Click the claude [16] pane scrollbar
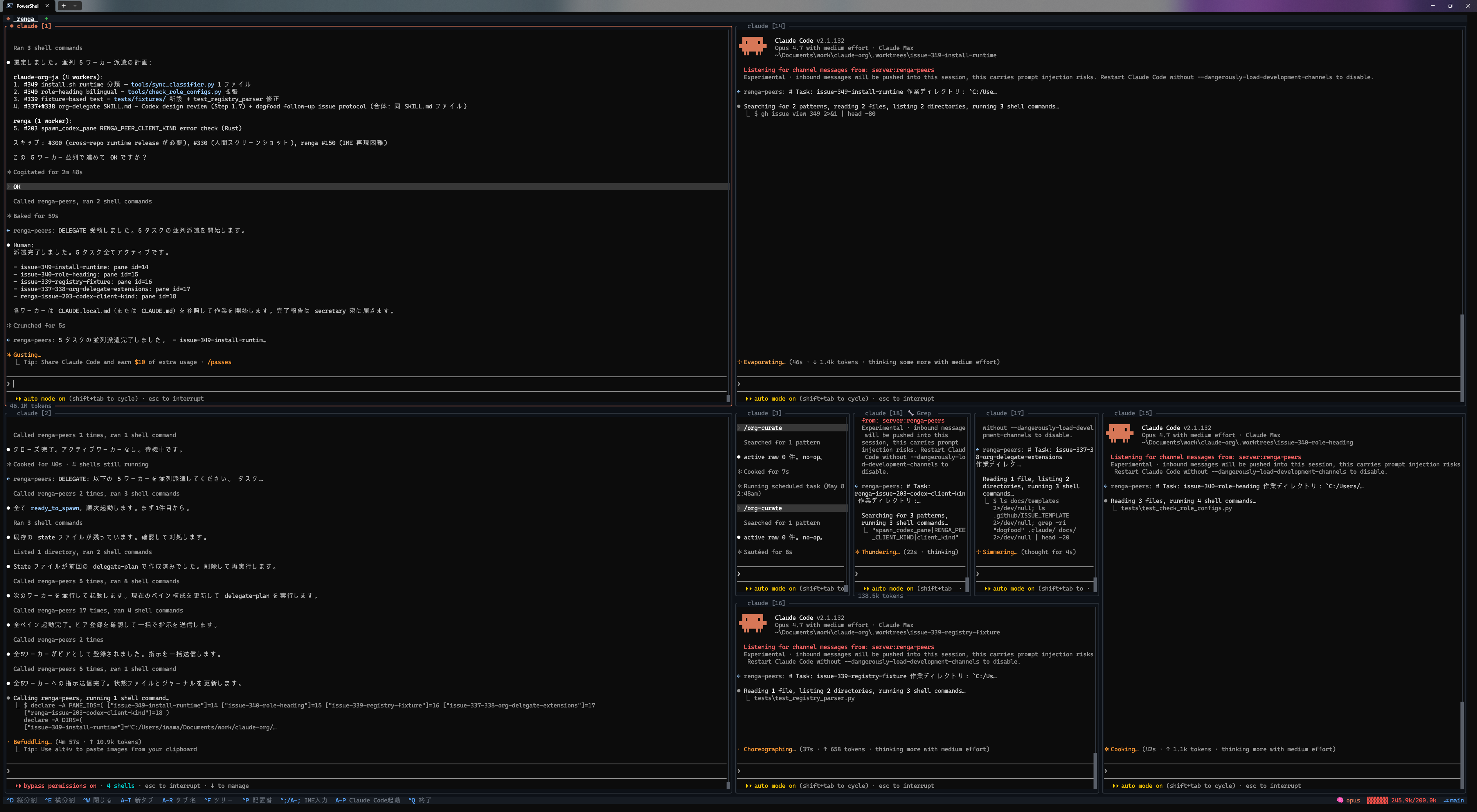Viewport: 1477px width, 812px height. click(x=1095, y=771)
